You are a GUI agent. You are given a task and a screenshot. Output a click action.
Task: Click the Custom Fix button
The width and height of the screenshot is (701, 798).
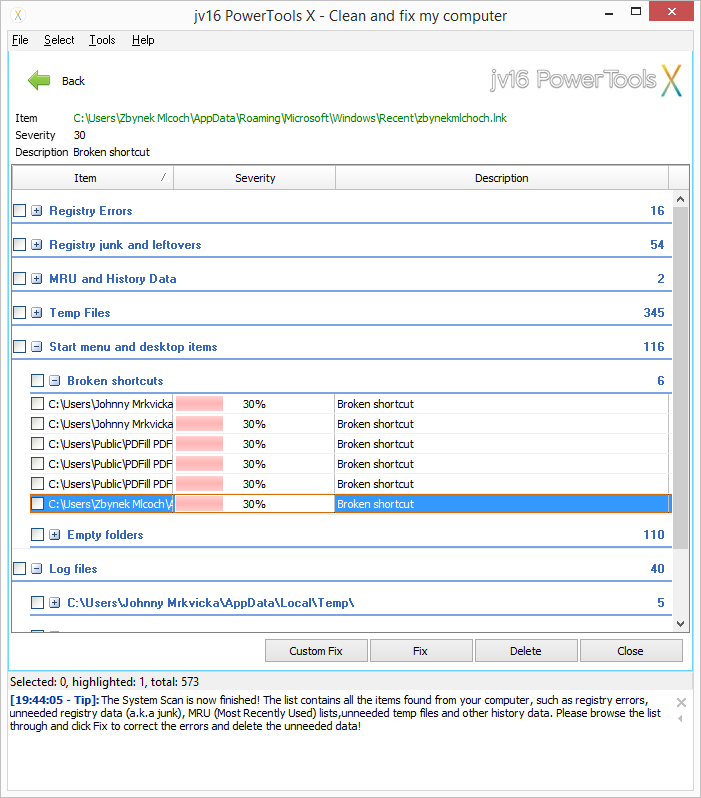click(316, 651)
